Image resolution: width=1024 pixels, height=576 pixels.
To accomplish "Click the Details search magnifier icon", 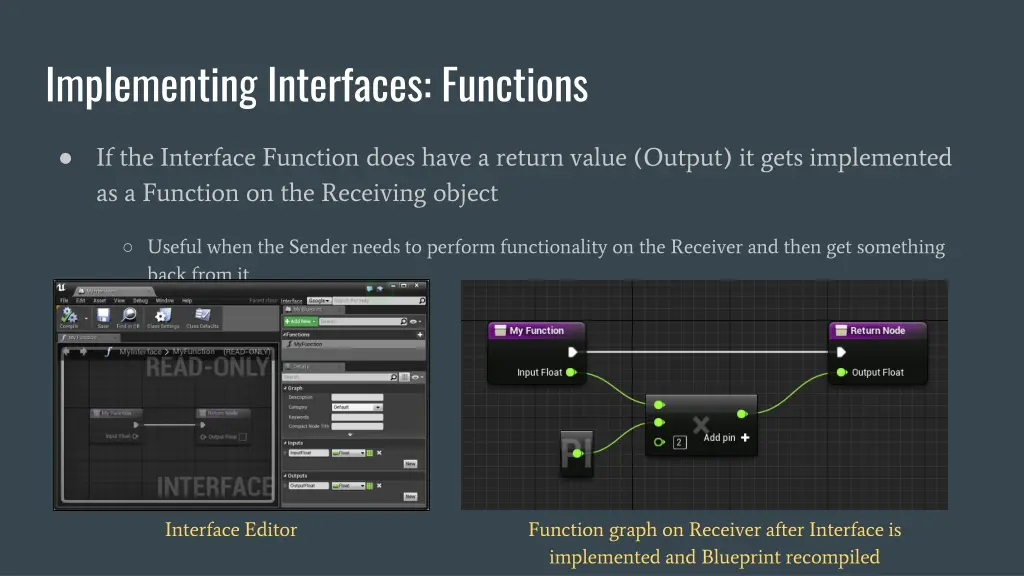I will click(394, 377).
